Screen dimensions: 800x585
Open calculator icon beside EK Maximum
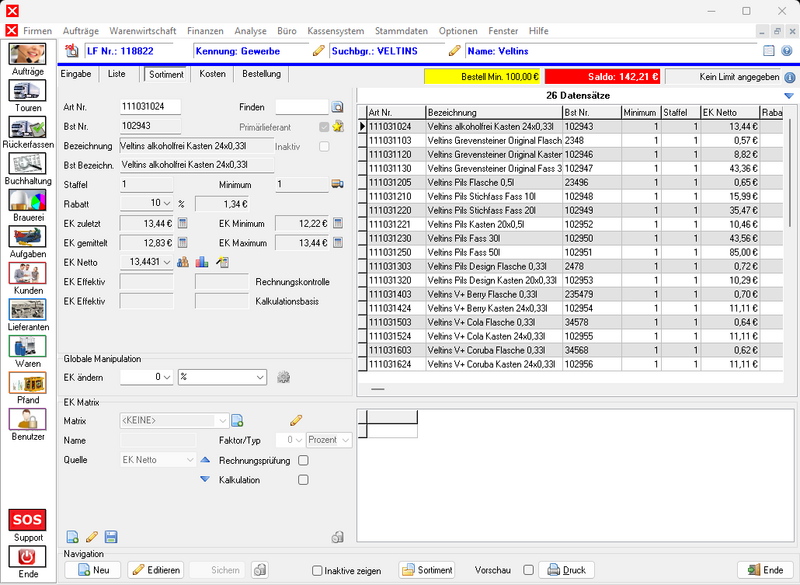(338, 242)
